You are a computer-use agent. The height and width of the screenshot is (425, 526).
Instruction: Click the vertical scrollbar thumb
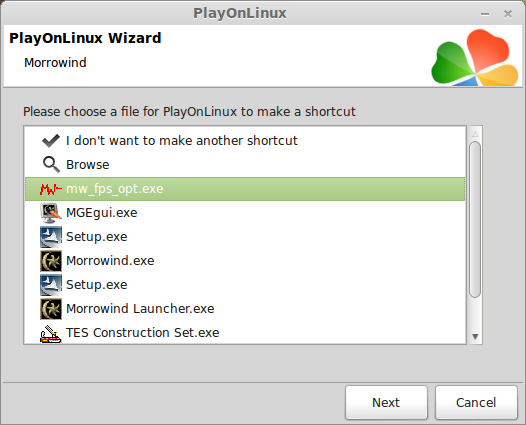pos(475,219)
